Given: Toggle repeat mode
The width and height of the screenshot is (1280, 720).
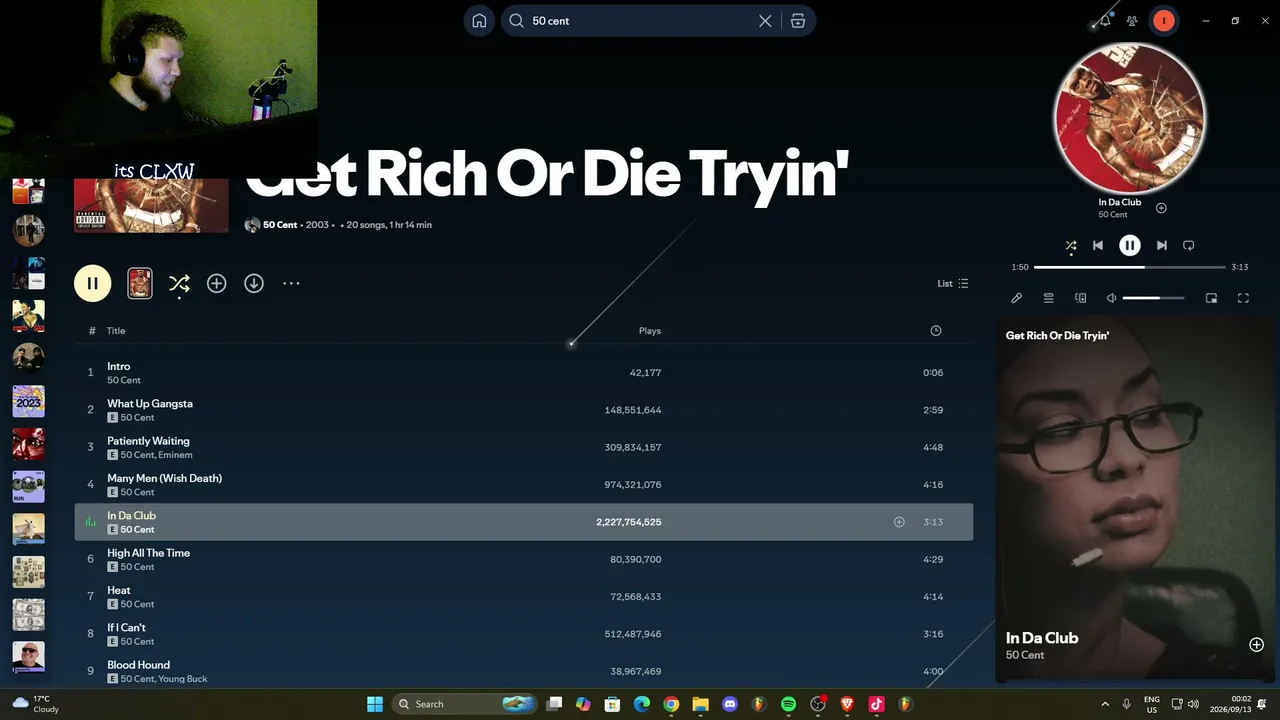Looking at the screenshot, I should tap(1189, 245).
